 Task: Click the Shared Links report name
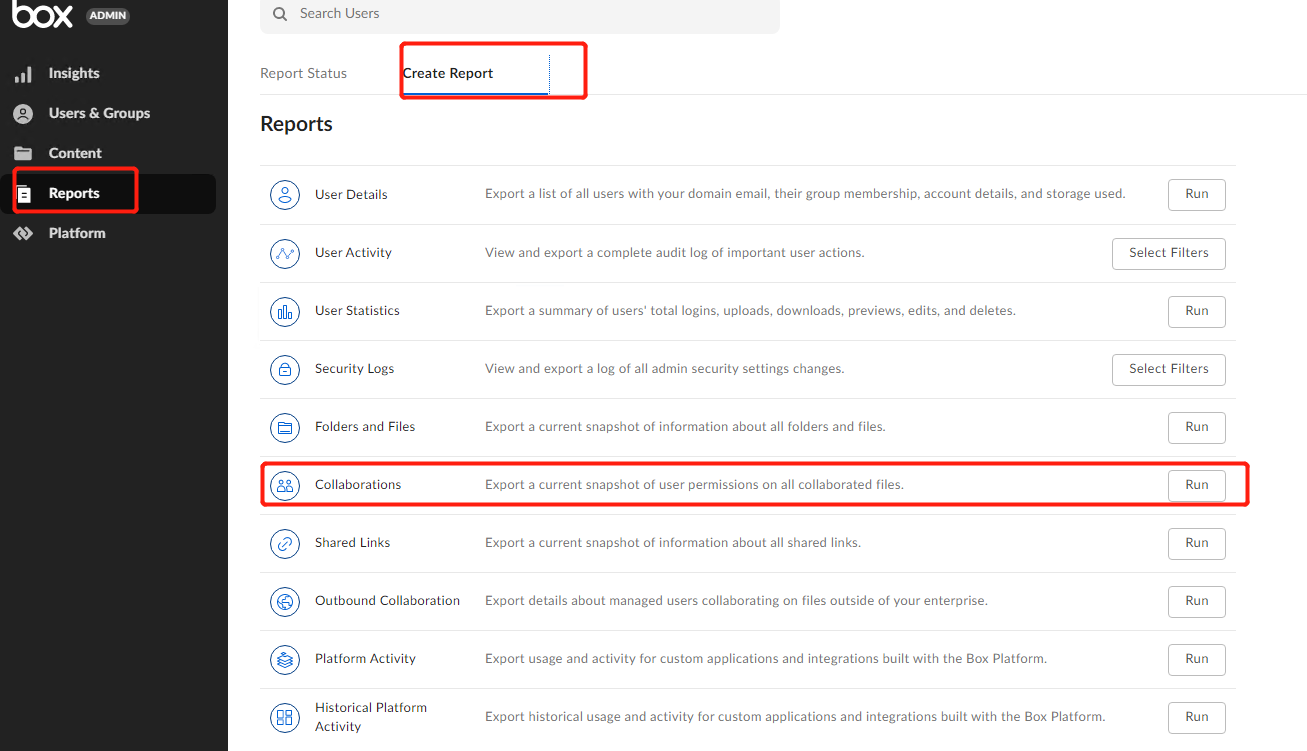(353, 543)
